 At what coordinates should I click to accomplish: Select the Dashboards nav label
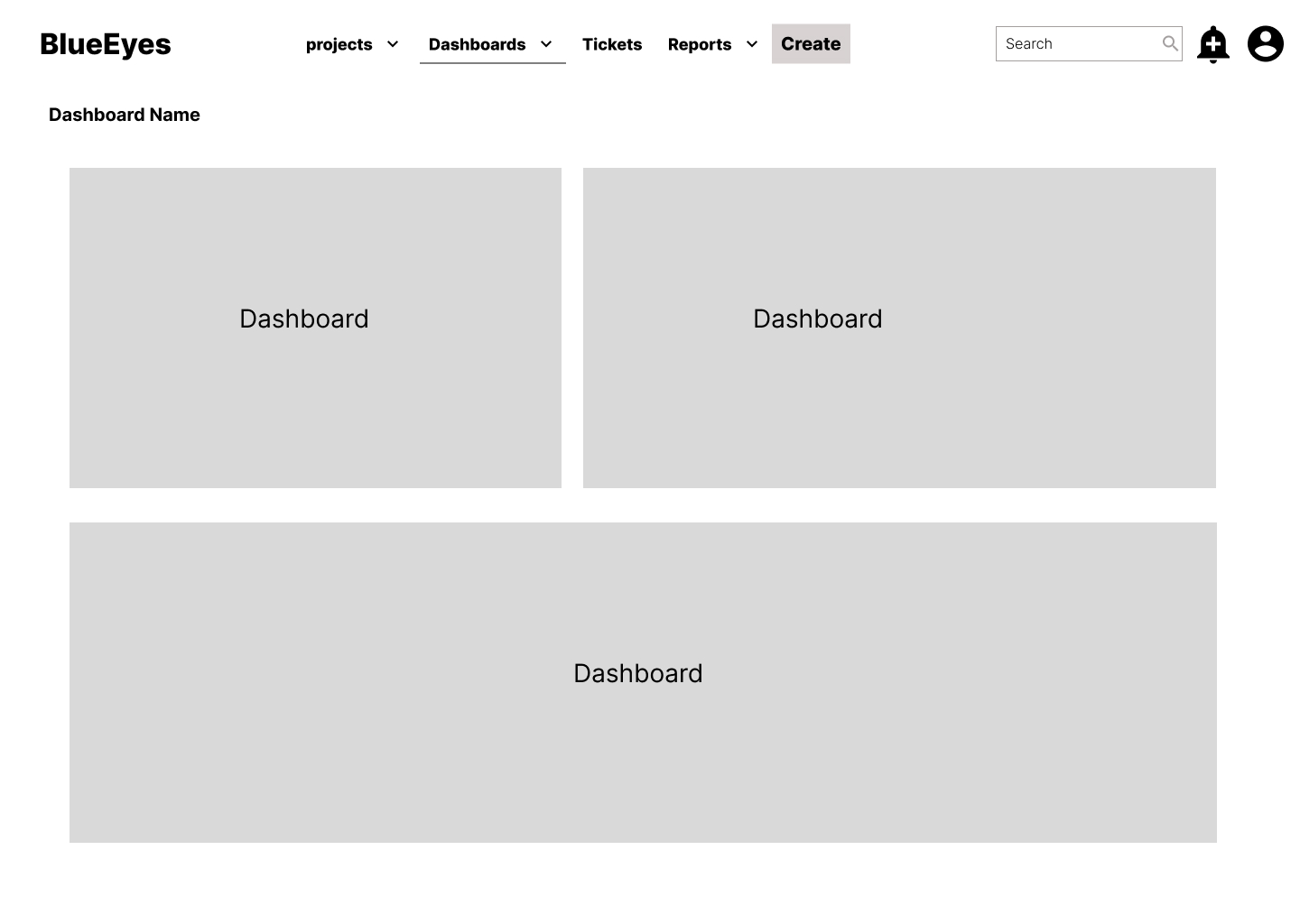pos(477,44)
